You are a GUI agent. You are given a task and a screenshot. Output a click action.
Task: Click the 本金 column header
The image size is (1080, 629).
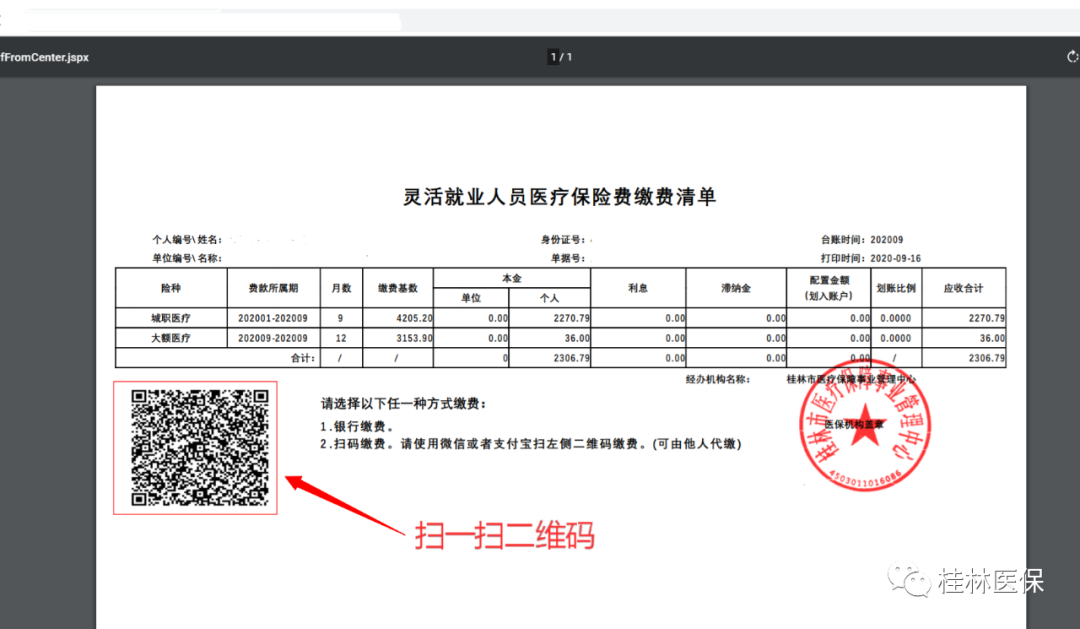[x=512, y=278]
